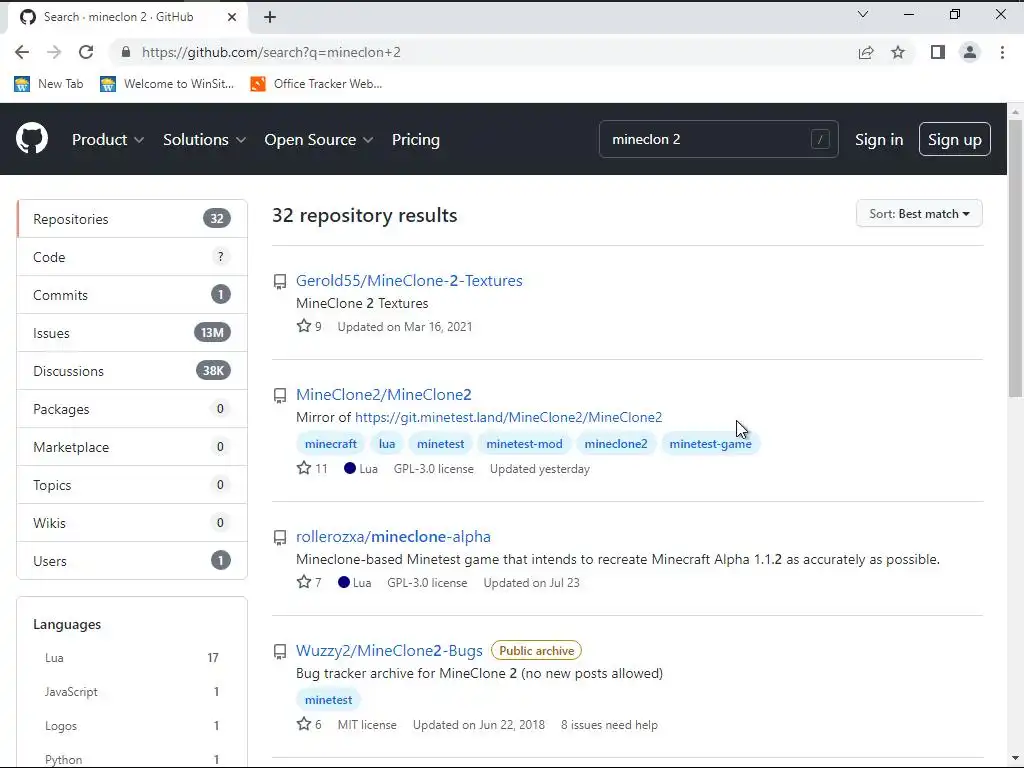
Task: Open the browser profile icon
Action: 970,52
